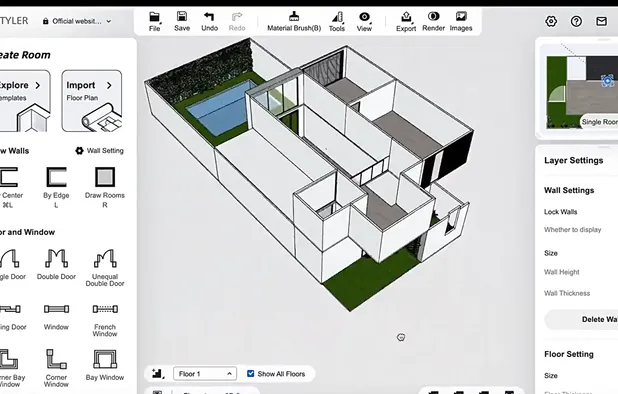The height and width of the screenshot is (394, 618).
Task: Open the File menu
Action: [154, 22]
